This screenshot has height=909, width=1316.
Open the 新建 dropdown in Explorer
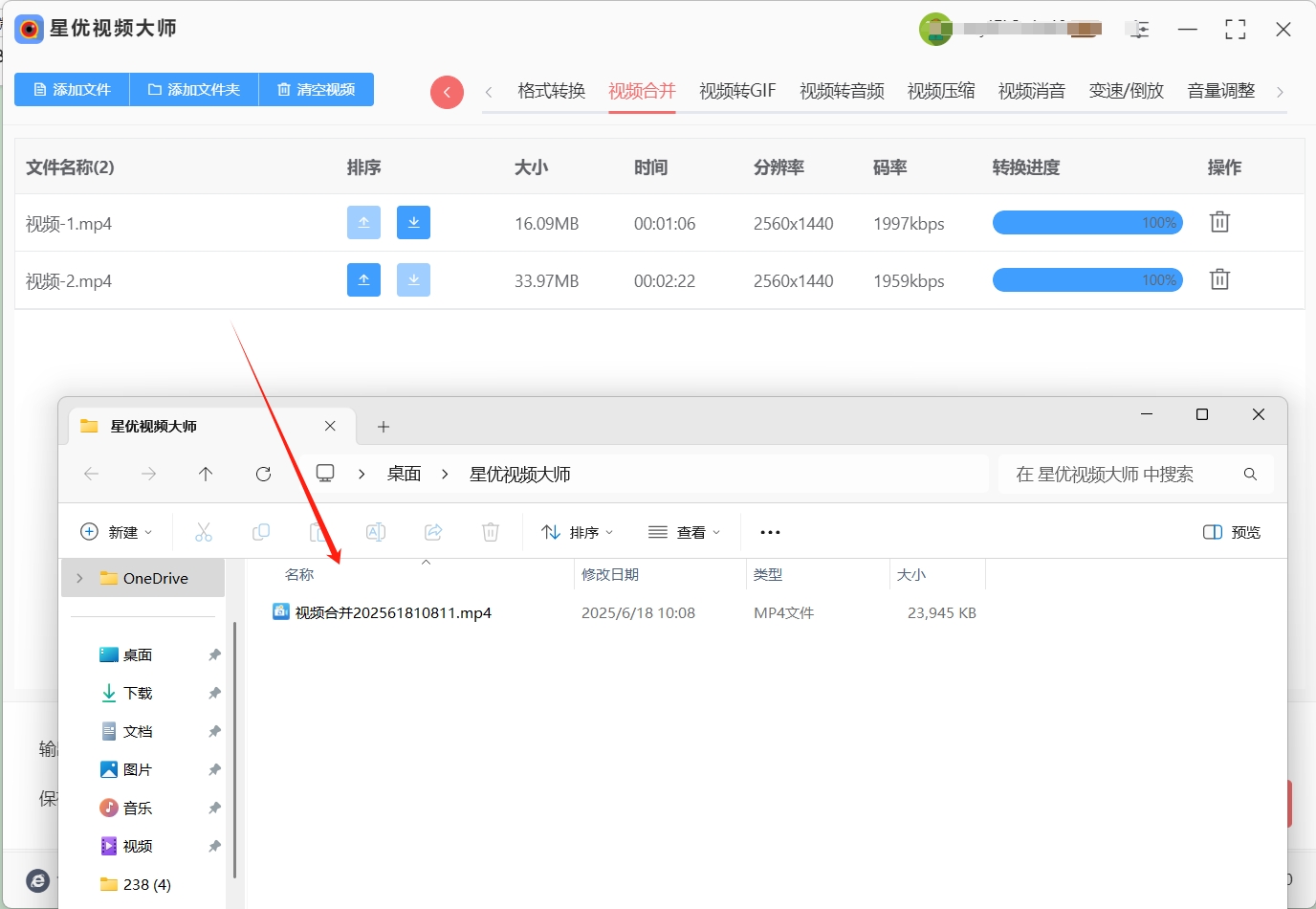[117, 532]
